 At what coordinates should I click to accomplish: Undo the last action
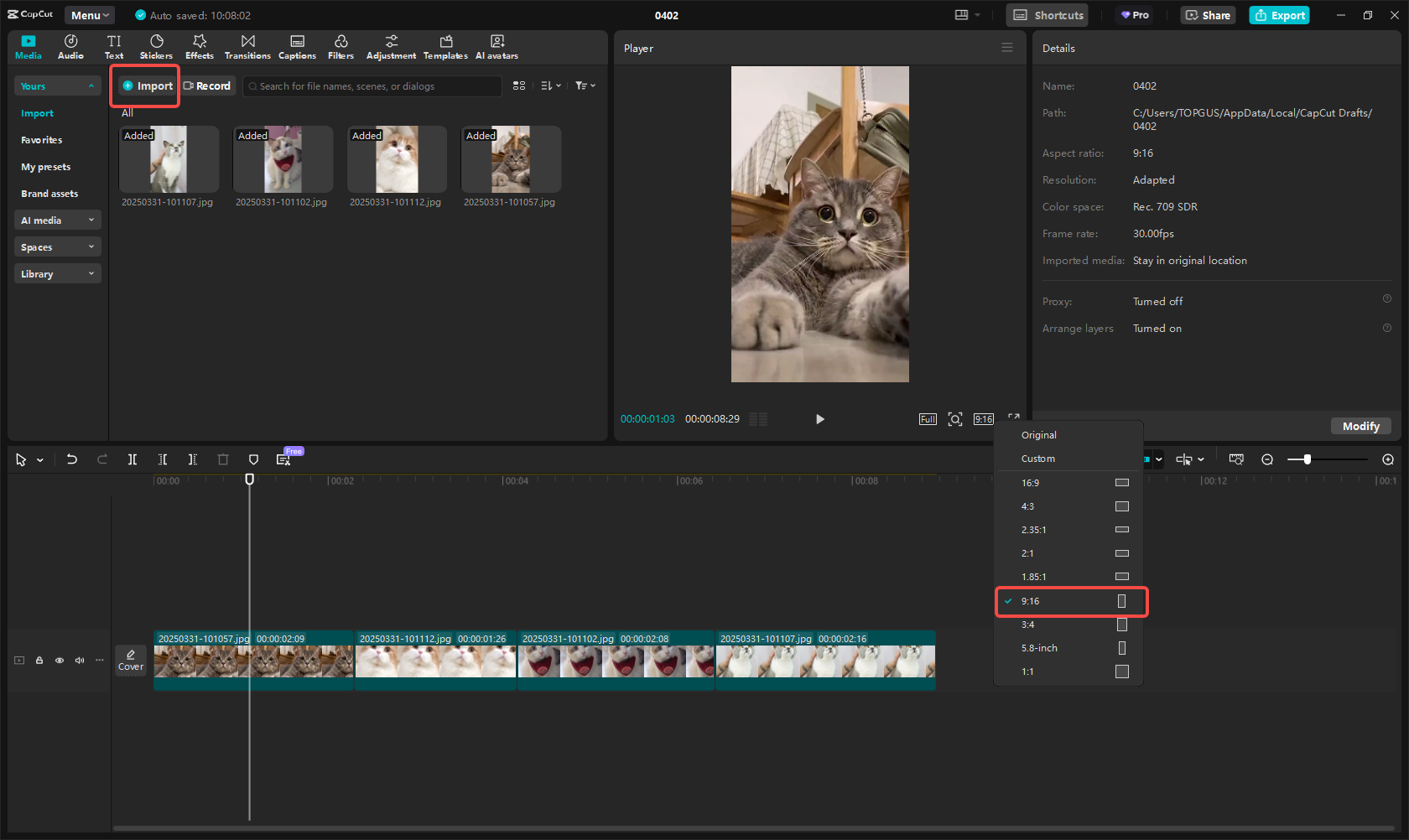(72, 459)
